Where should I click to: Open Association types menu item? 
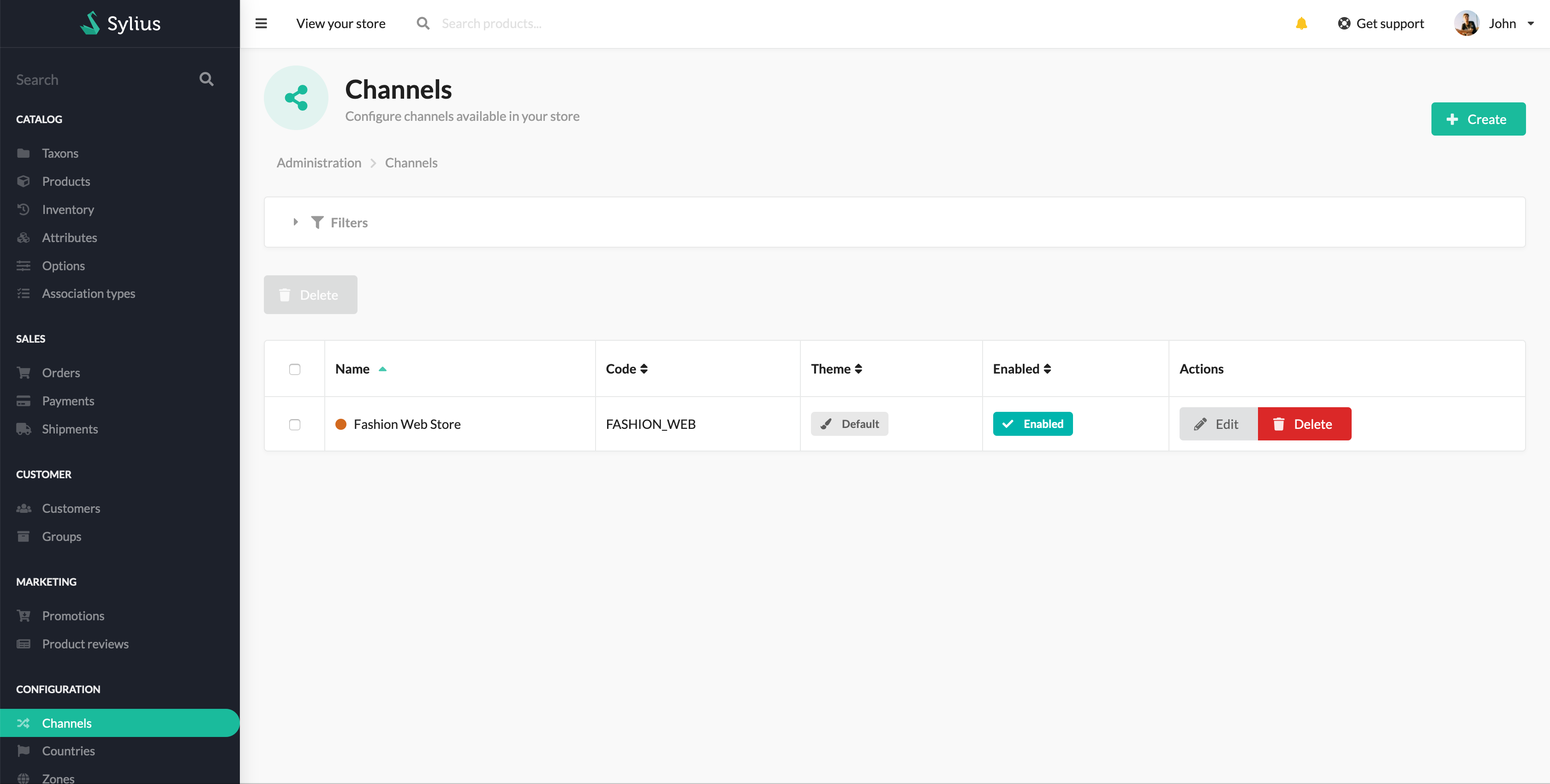coord(120,294)
